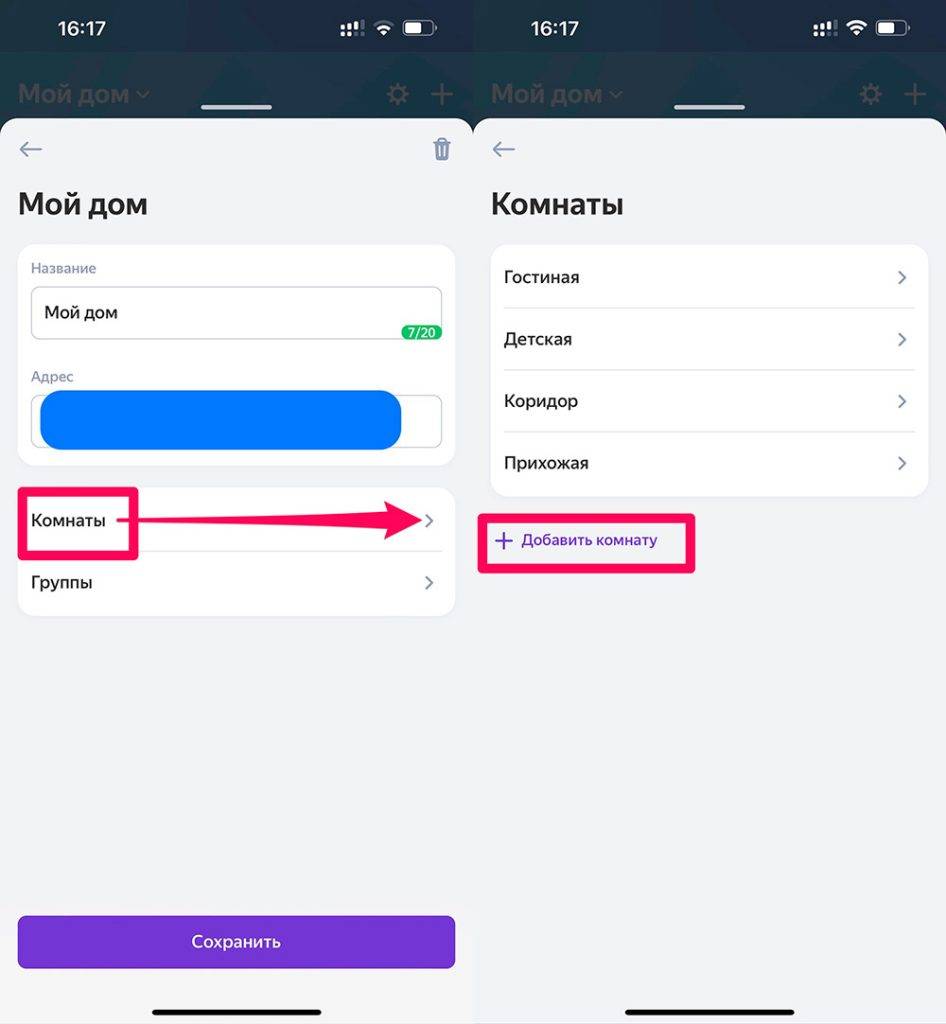This screenshot has height=1024, width=946.
Task: Open the Гостиная room
Action: (708, 277)
